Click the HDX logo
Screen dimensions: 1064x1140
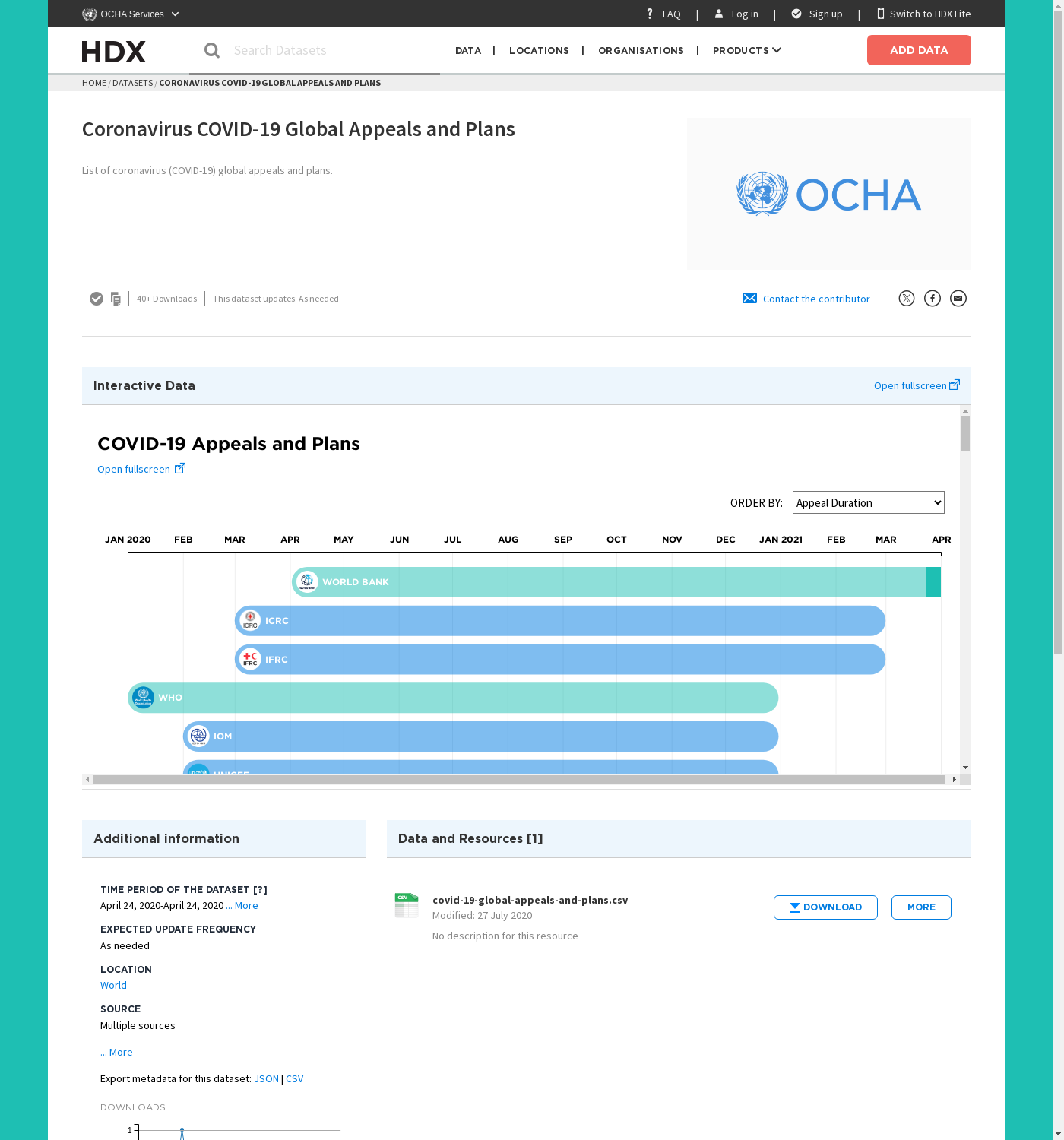point(114,52)
